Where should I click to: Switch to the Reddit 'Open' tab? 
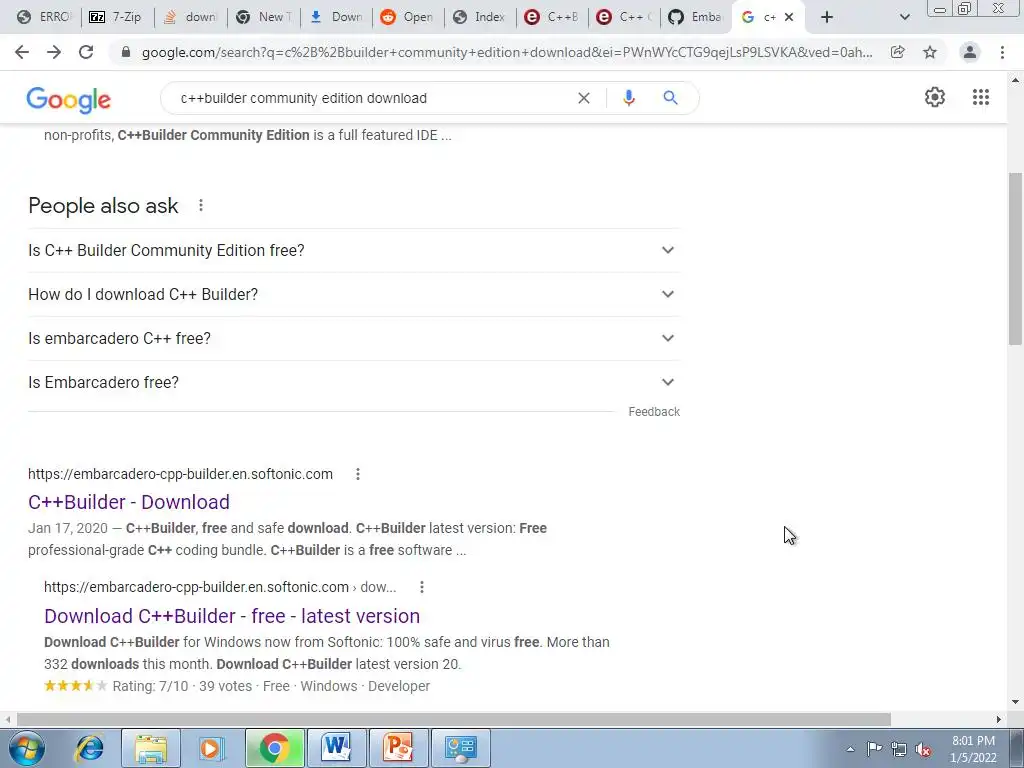click(x=408, y=17)
